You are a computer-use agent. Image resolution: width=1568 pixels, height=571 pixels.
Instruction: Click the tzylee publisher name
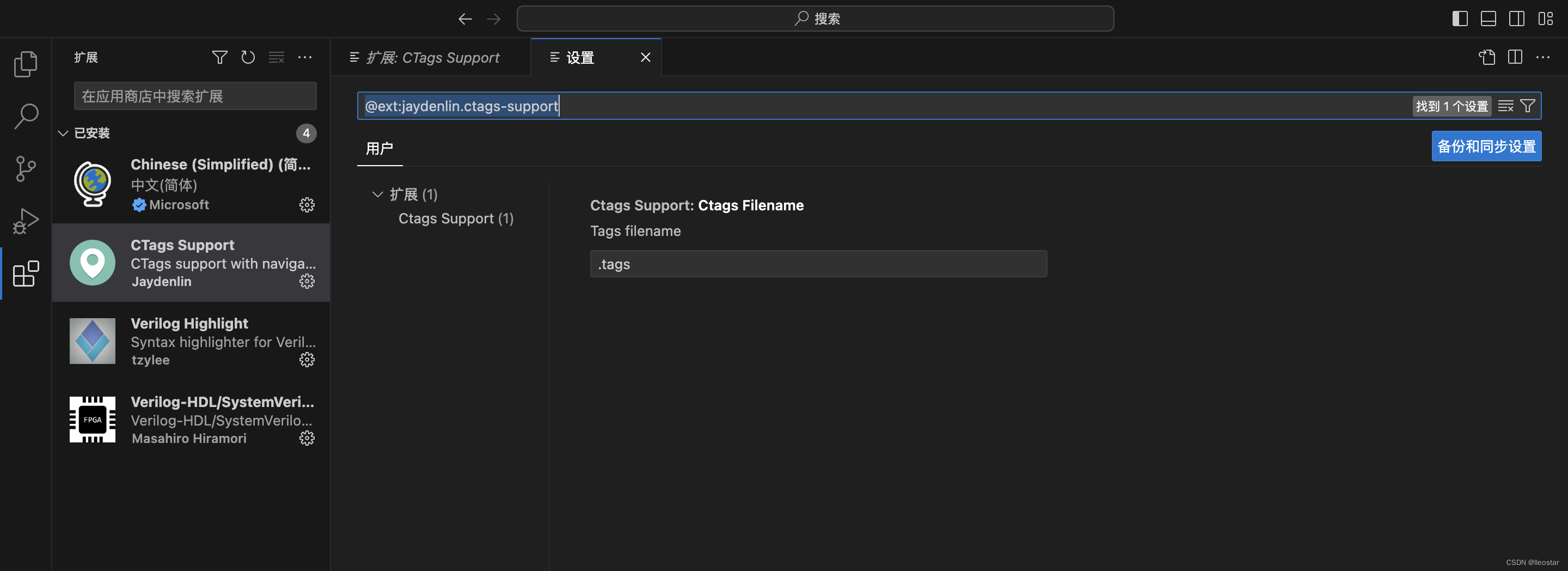150,360
